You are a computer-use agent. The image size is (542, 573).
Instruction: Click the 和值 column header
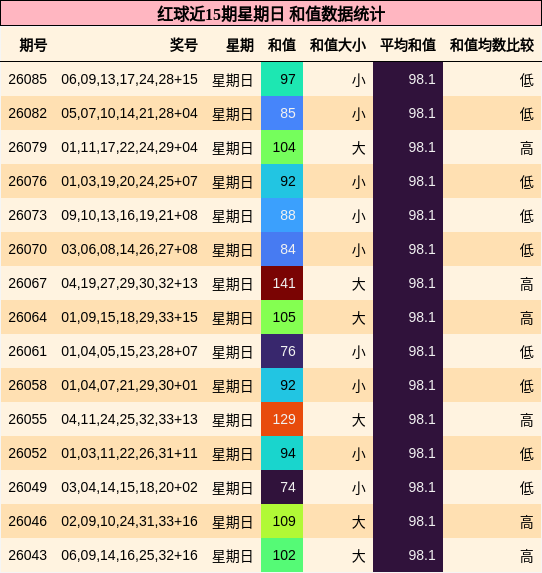[x=282, y=45]
